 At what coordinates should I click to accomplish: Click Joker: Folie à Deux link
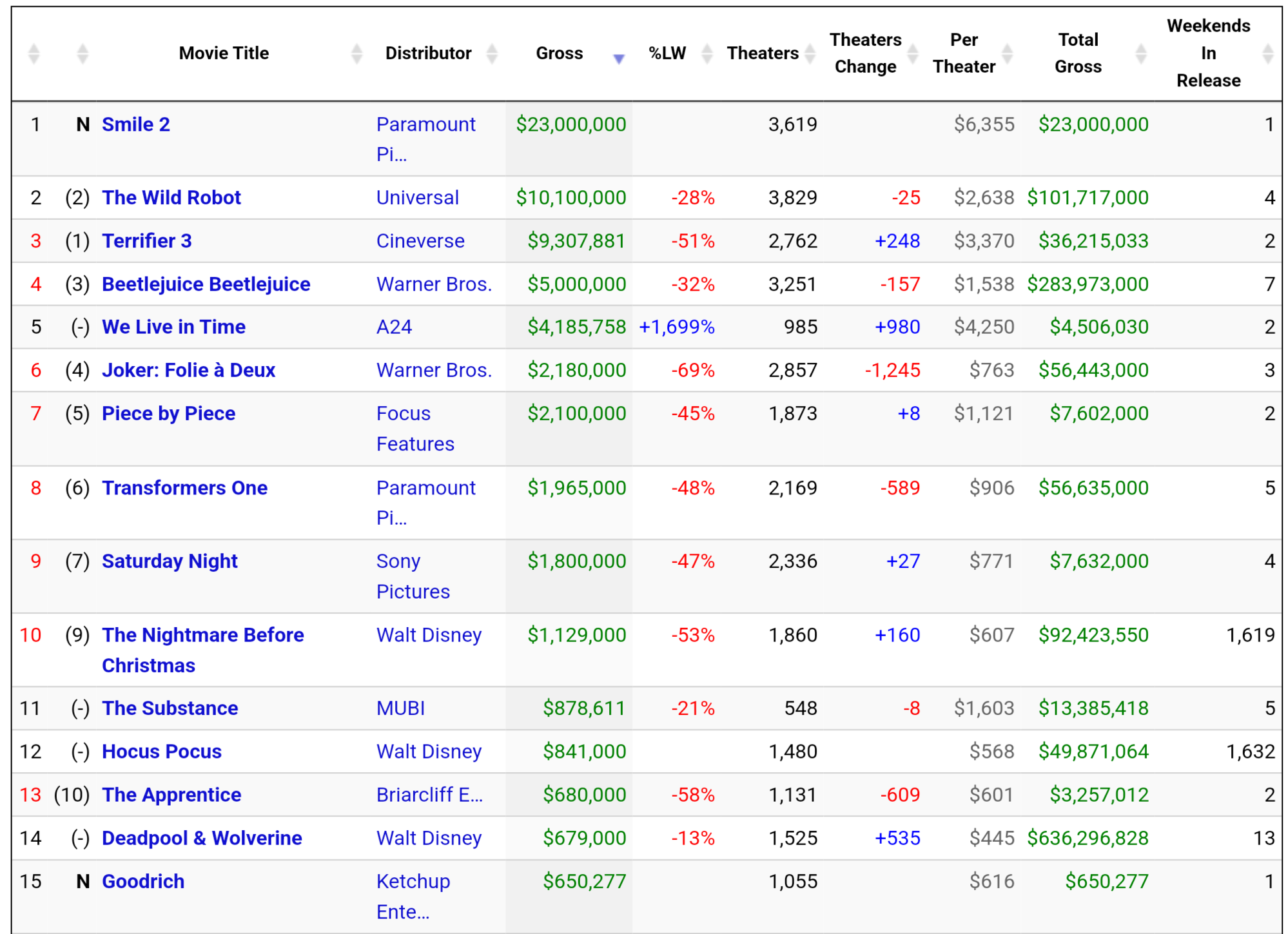(x=188, y=370)
